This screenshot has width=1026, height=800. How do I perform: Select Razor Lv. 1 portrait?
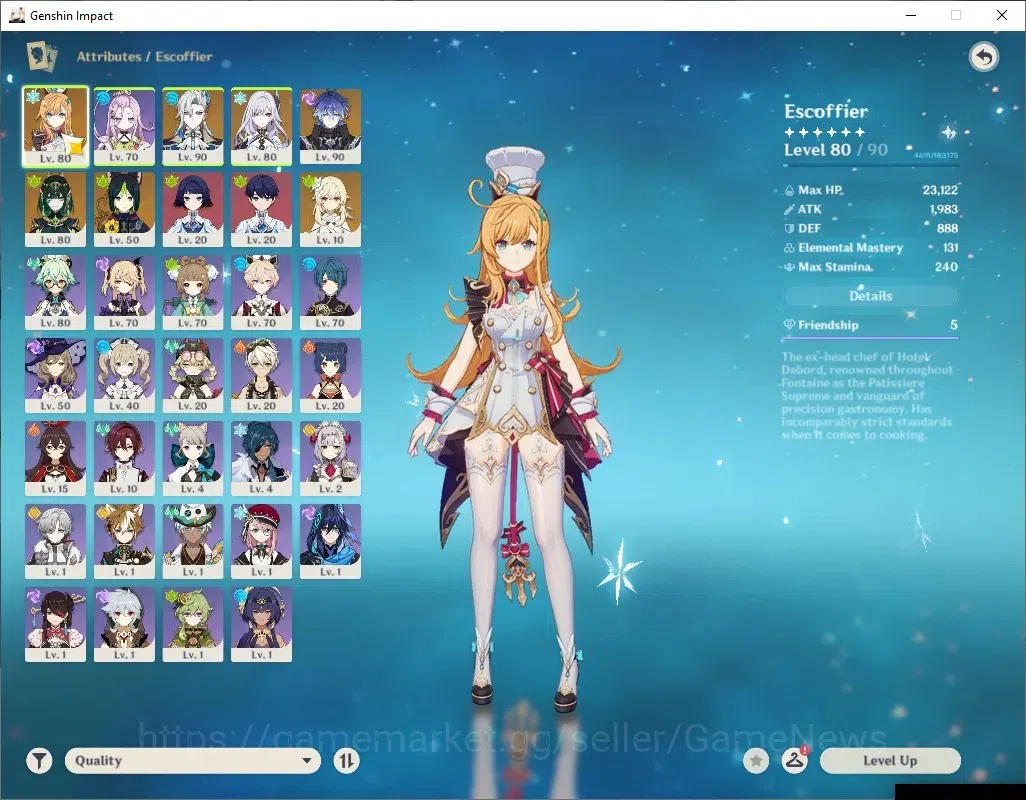[124, 625]
